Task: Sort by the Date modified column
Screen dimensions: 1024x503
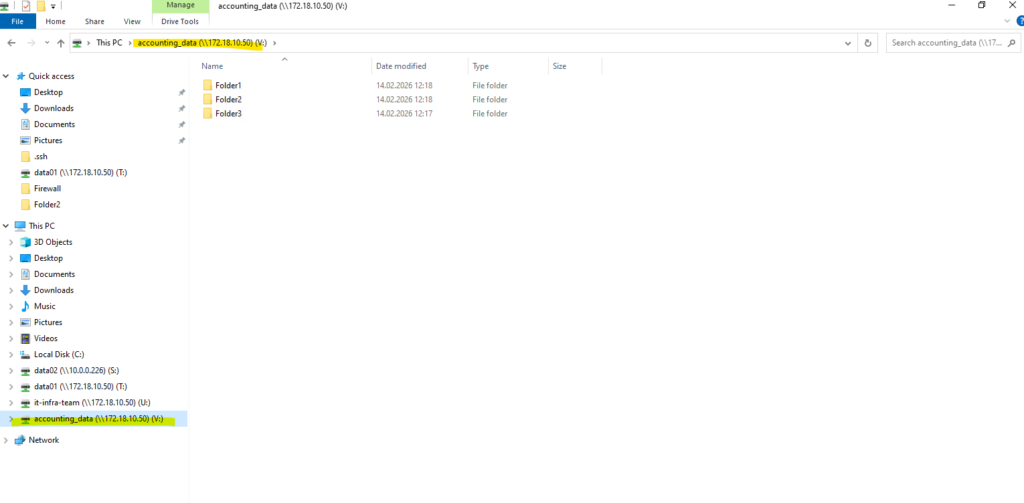Action: pyautogui.click(x=401, y=66)
